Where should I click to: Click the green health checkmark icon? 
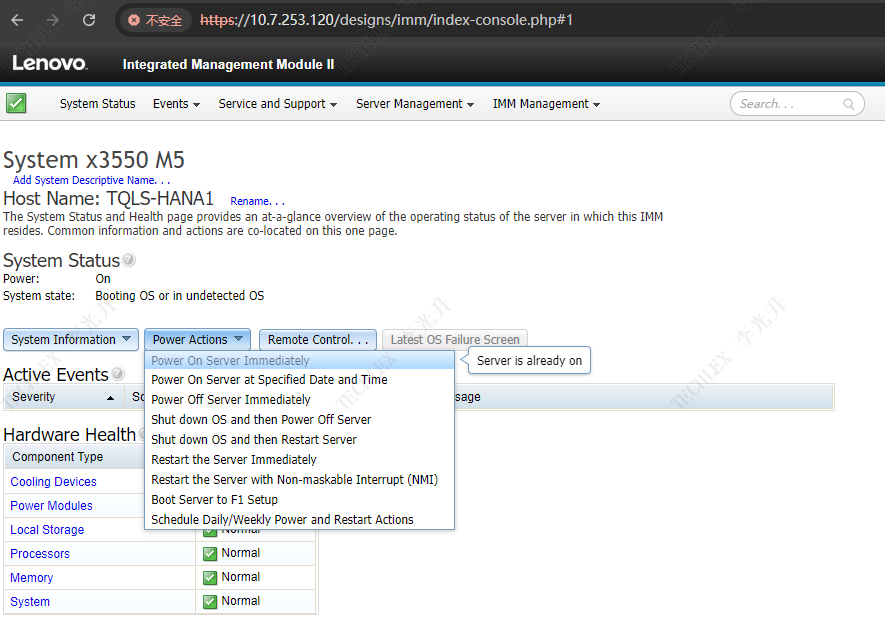click(16, 103)
